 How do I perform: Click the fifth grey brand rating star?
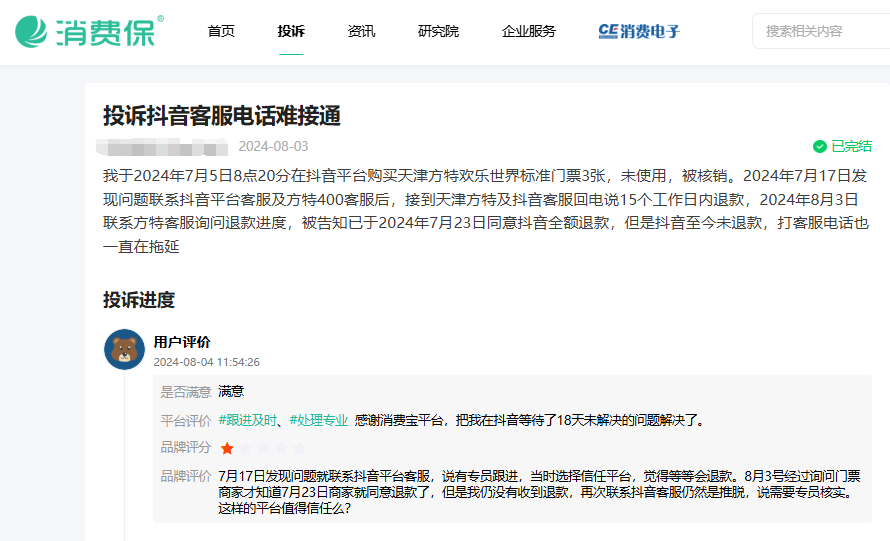tap(298, 448)
